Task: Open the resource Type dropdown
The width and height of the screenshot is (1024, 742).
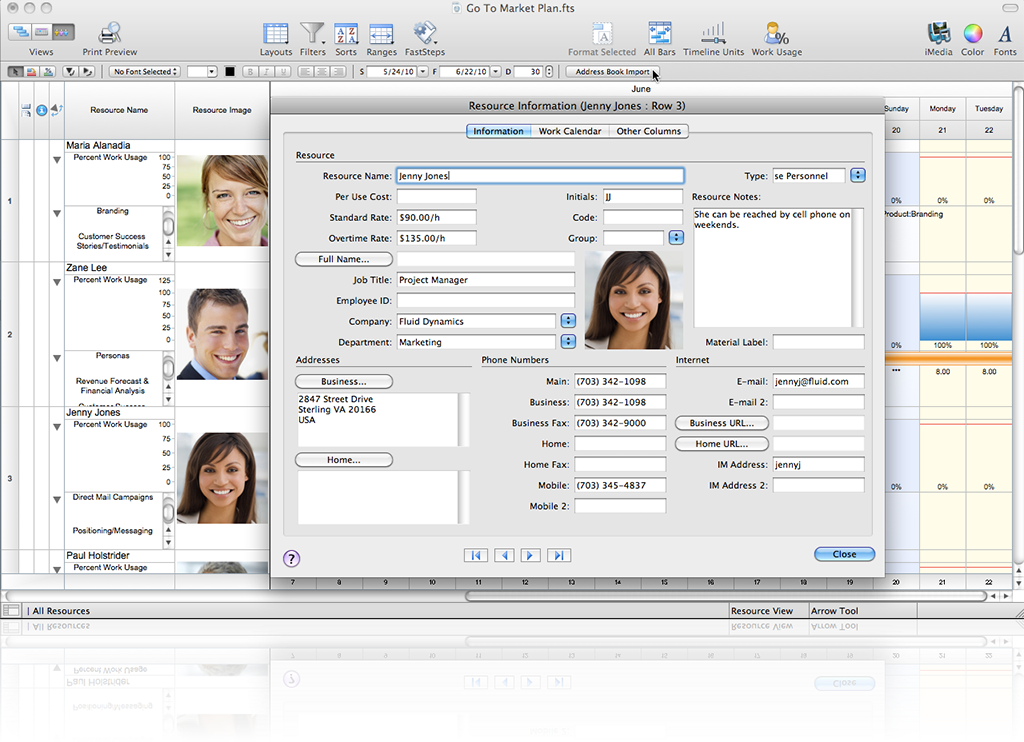Action: 857,175
